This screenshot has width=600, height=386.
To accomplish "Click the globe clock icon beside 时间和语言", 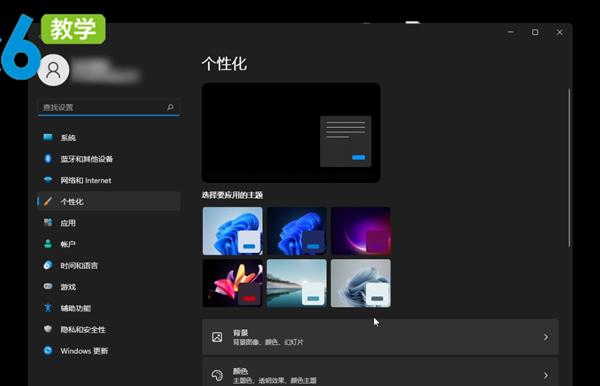I will pyautogui.click(x=48, y=265).
